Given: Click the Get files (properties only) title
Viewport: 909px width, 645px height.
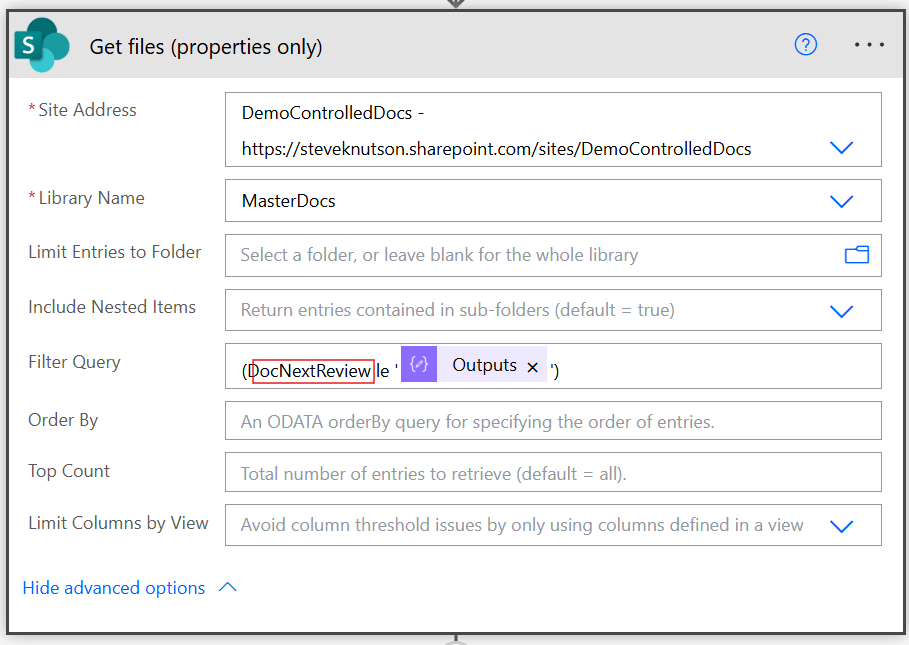Looking at the screenshot, I should (x=206, y=47).
